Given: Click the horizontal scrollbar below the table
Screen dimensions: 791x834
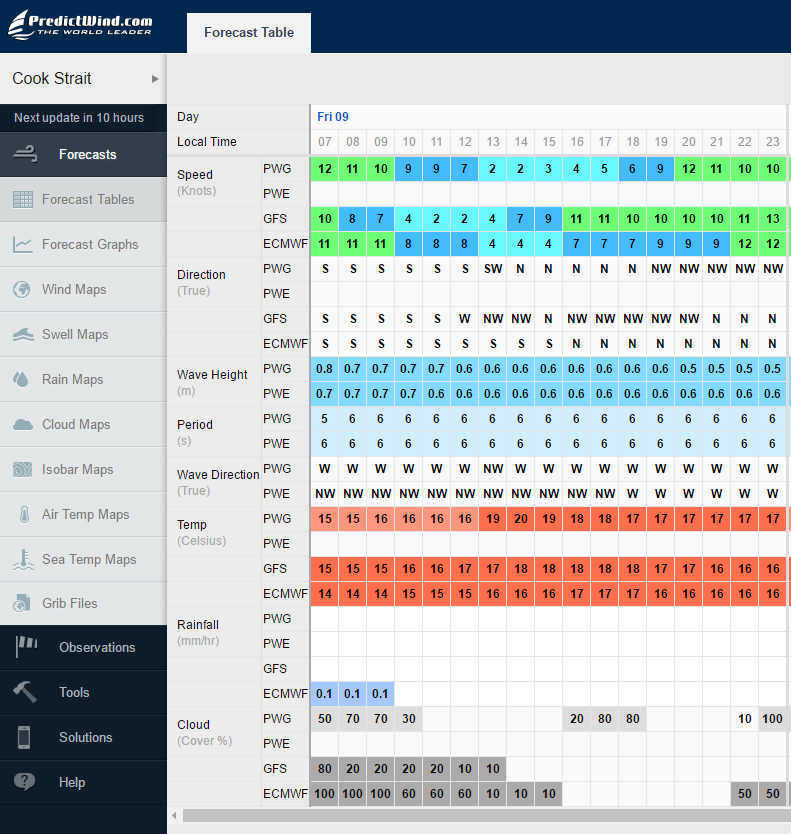Looking at the screenshot, I should [x=480, y=816].
